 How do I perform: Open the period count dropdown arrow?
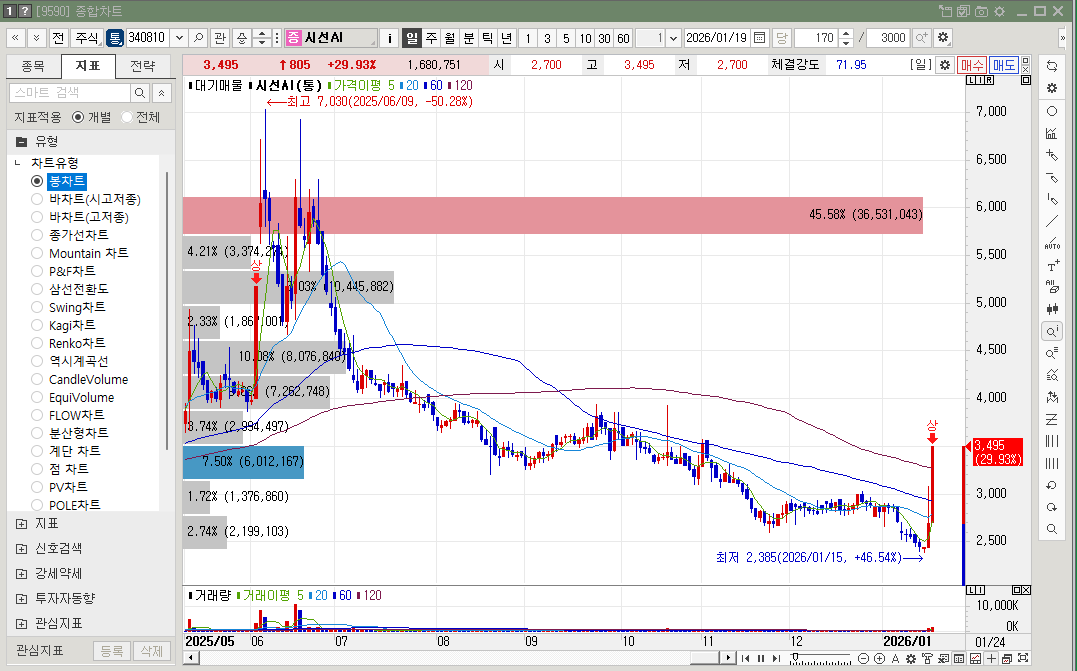[673, 38]
